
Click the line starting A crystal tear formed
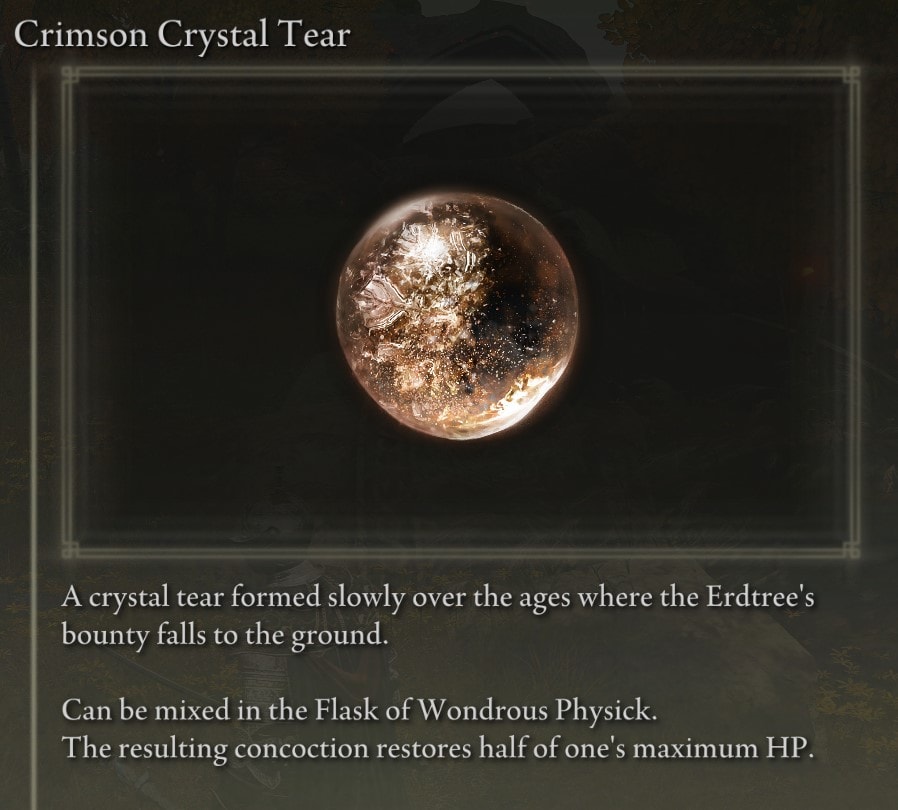[438, 598]
